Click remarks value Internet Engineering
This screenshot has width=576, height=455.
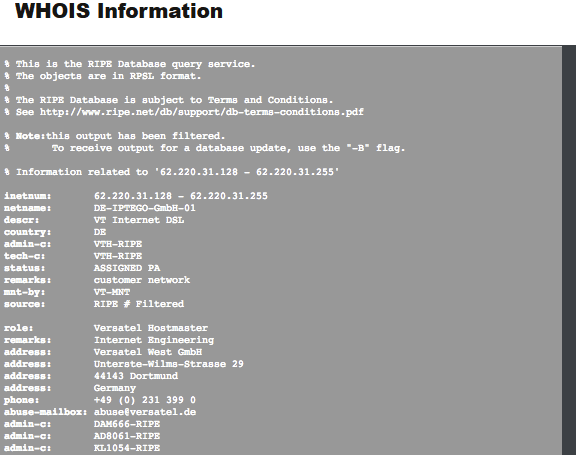tap(154, 340)
